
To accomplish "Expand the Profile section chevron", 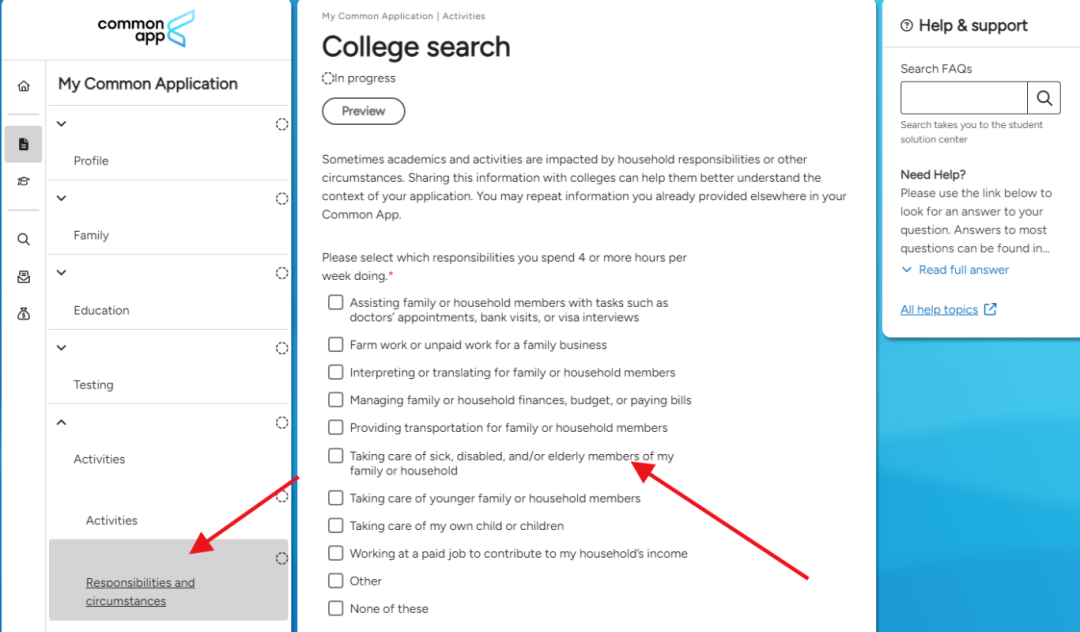I will [x=61, y=124].
